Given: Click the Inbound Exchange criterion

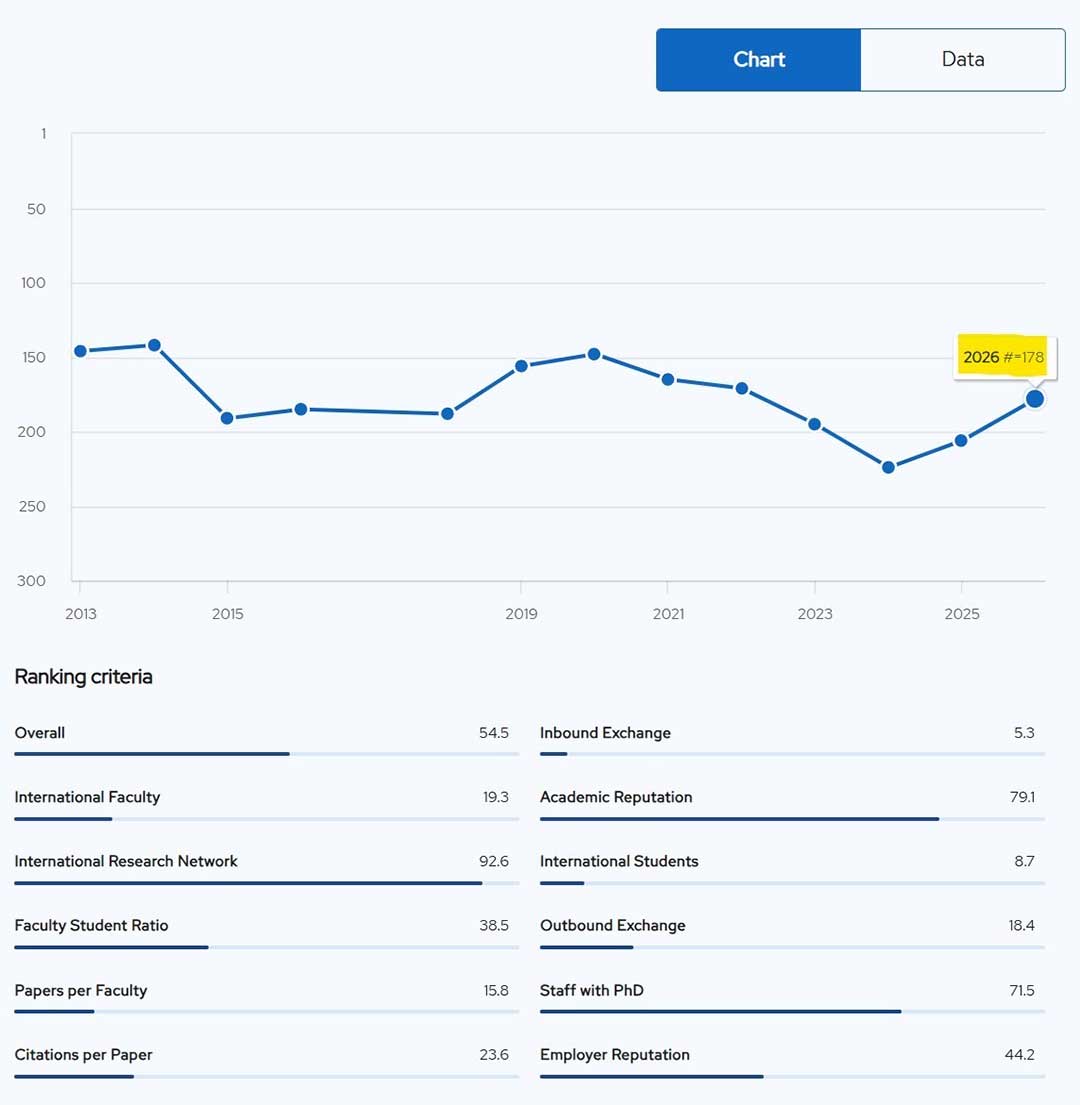Looking at the screenshot, I should point(605,733).
